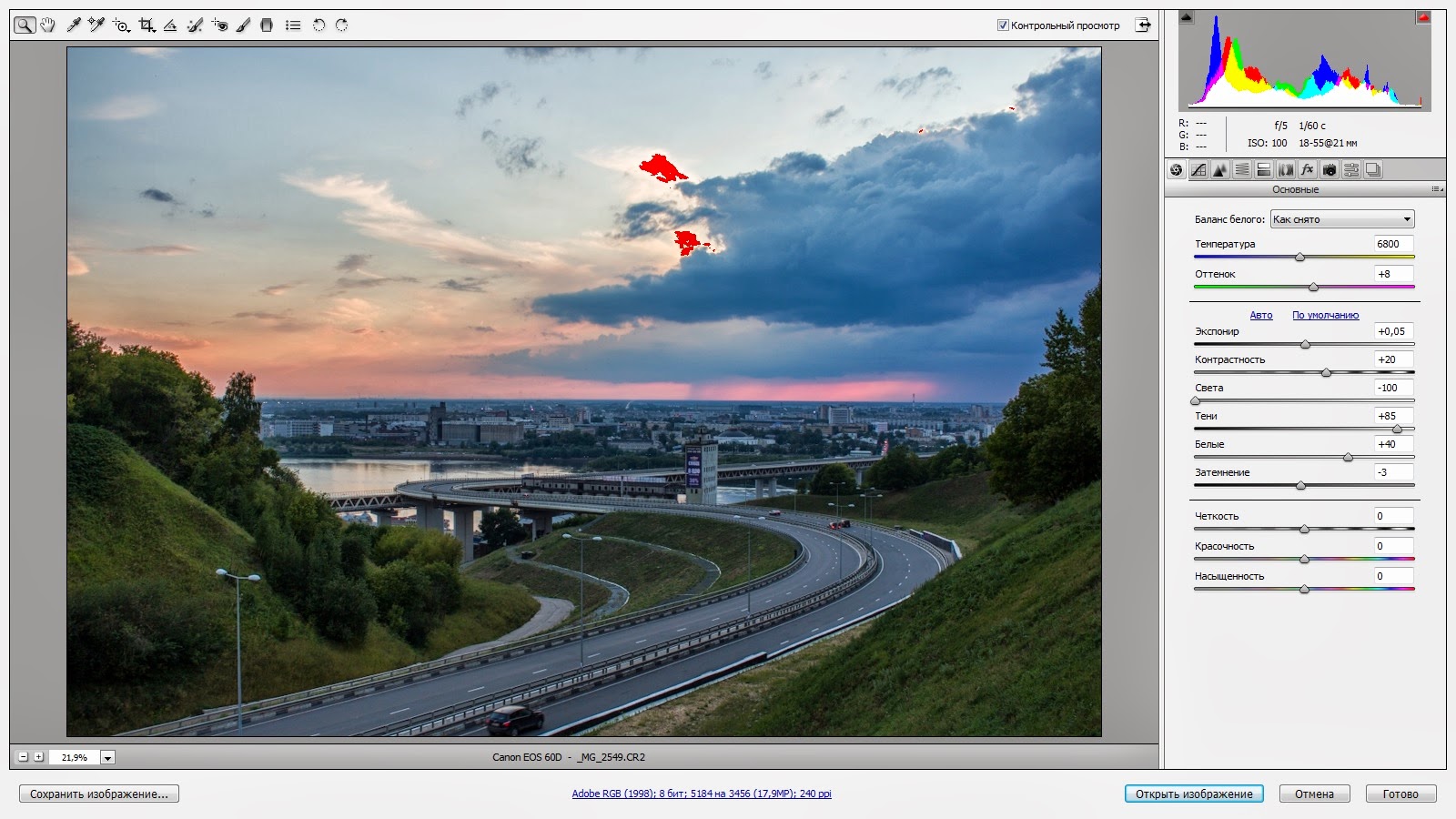Click the 'Четкость' slider handle

(1304, 530)
